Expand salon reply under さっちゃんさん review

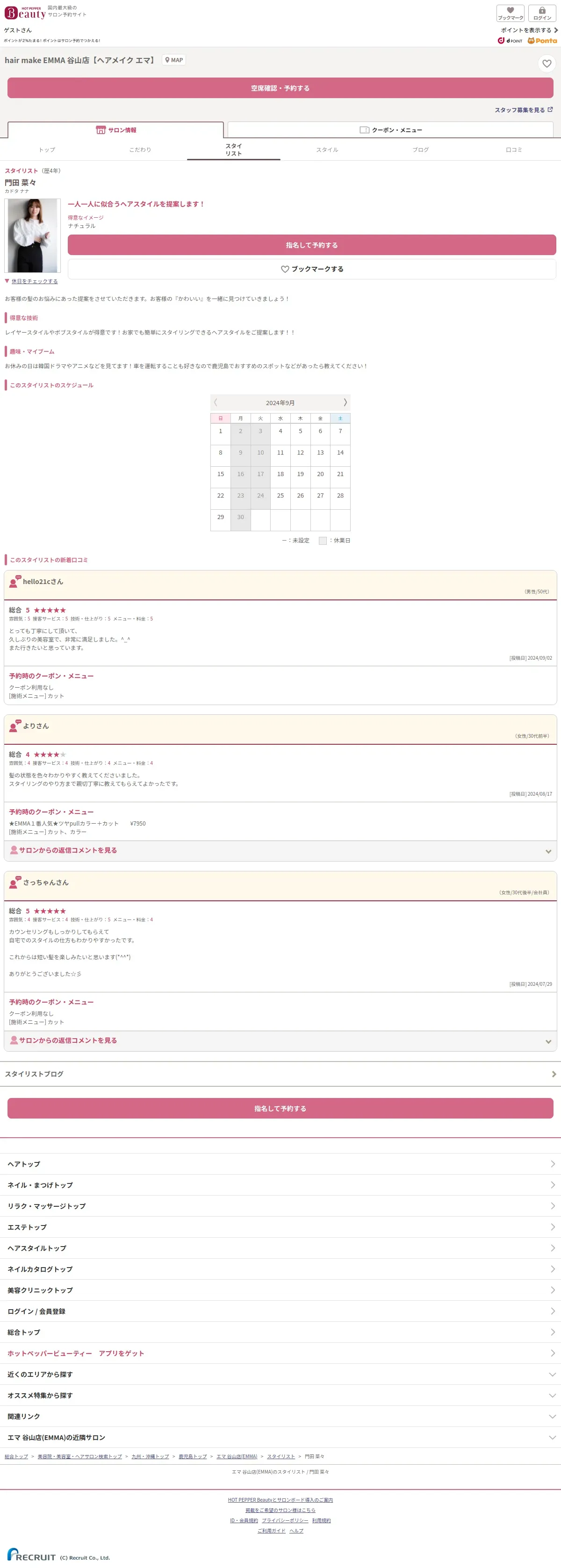click(280, 1041)
